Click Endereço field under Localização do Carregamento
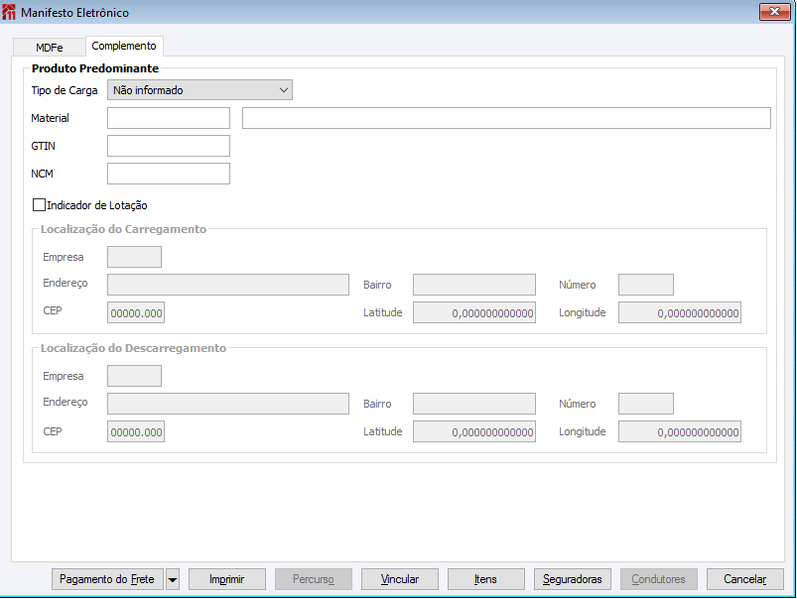The image size is (797, 599). coord(228,285)
